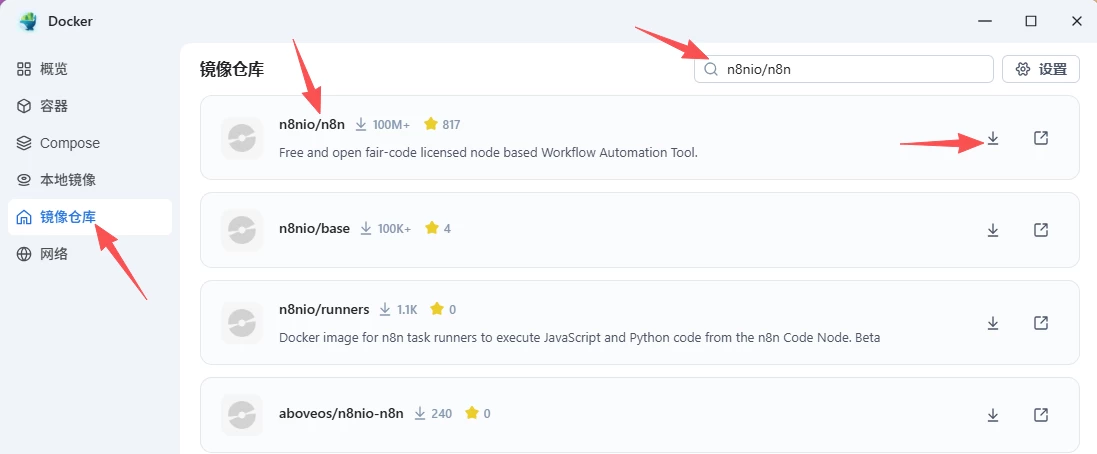Viewport: 1097px width, 454px height.
Task: Download the n8nio/n8n image
Action: coord(993,138)
